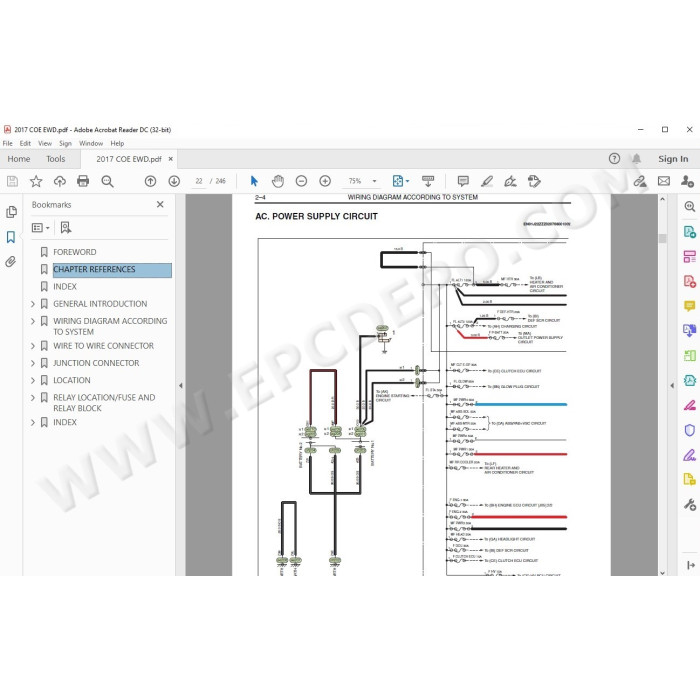Screen dimensions: 700x700
Task: Expand the right tools pane arrow
Action: click(x=672, y=385)
